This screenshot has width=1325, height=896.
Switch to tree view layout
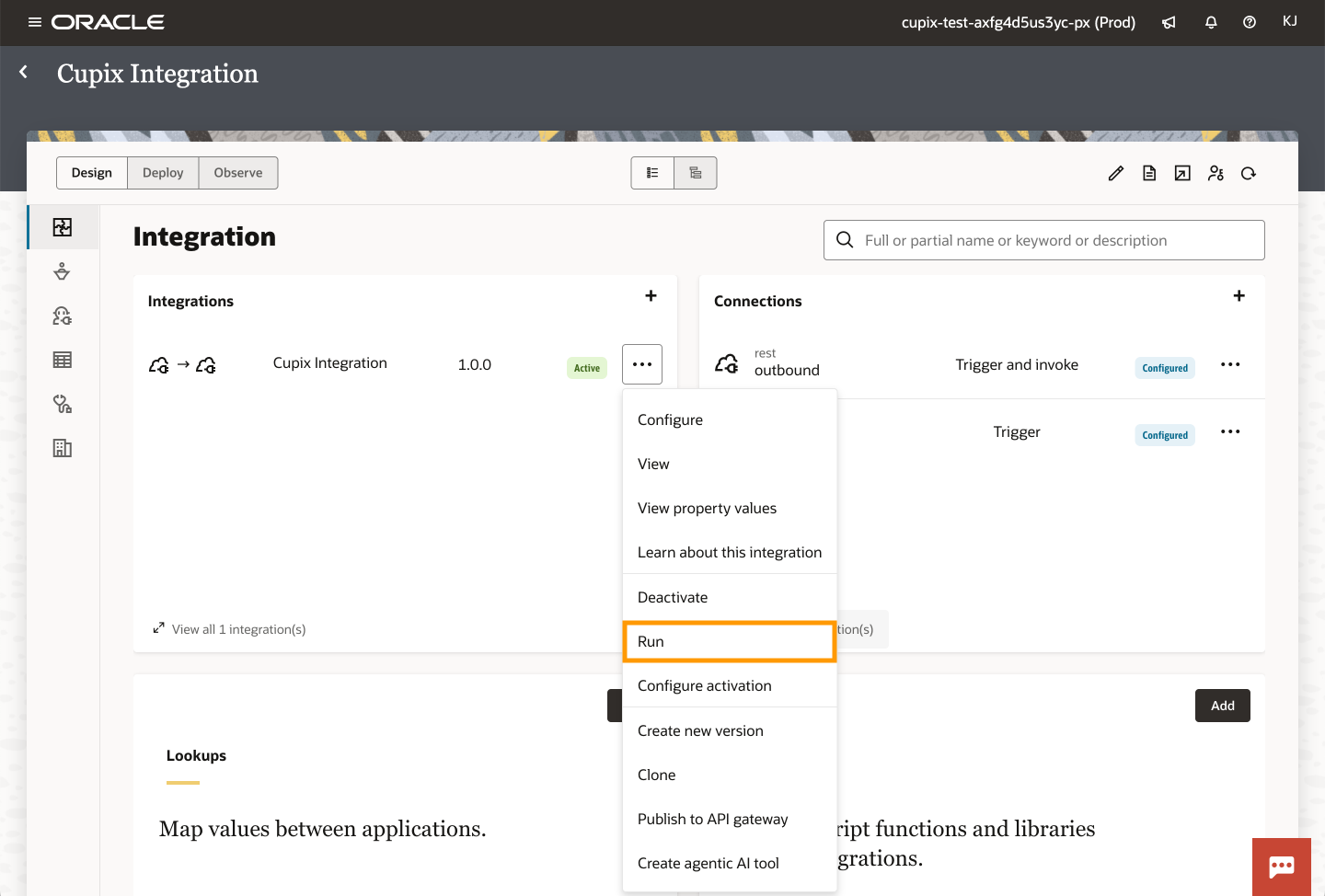click(x=696, y=173)
